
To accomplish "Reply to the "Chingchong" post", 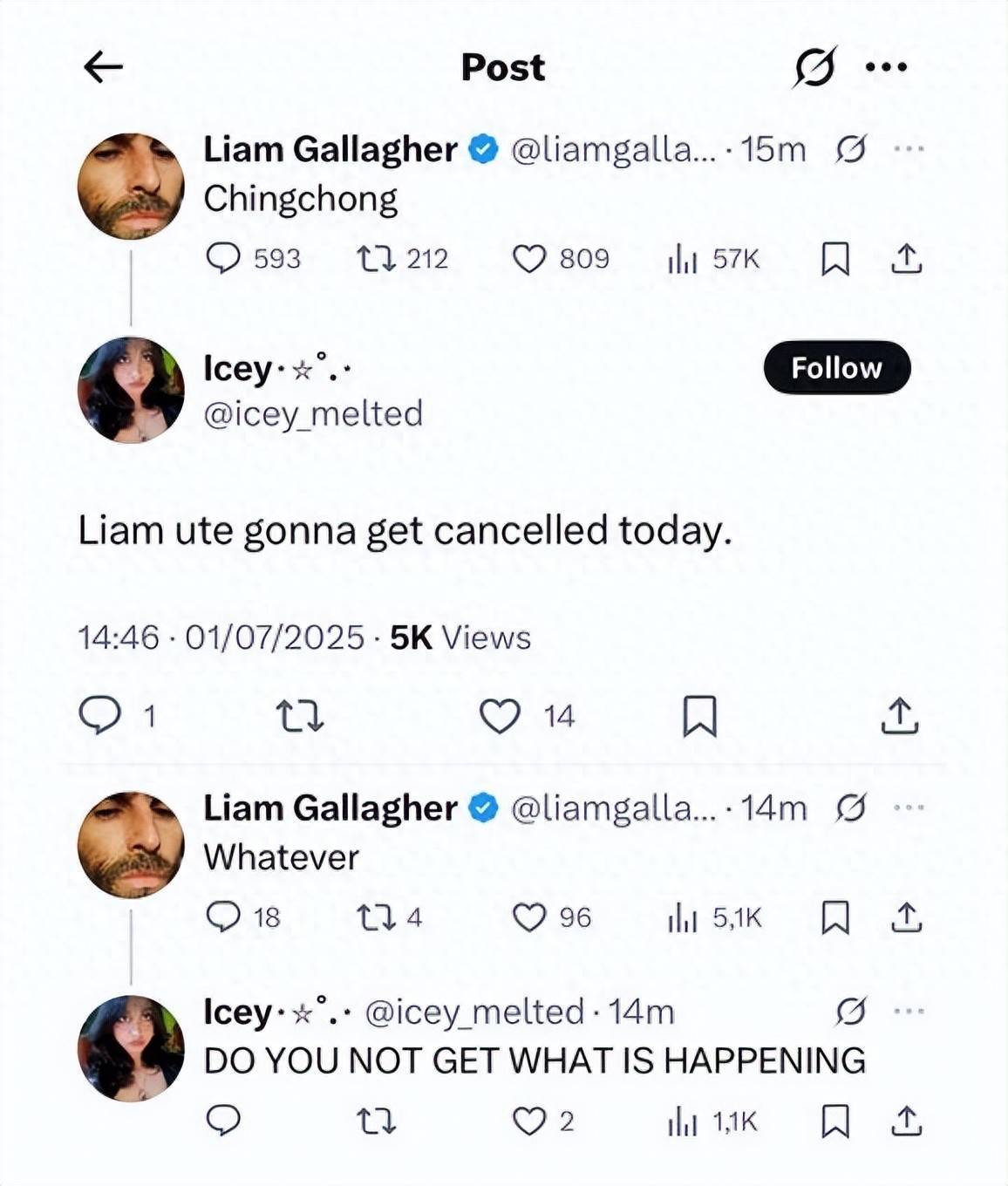I will coord(223,258).
